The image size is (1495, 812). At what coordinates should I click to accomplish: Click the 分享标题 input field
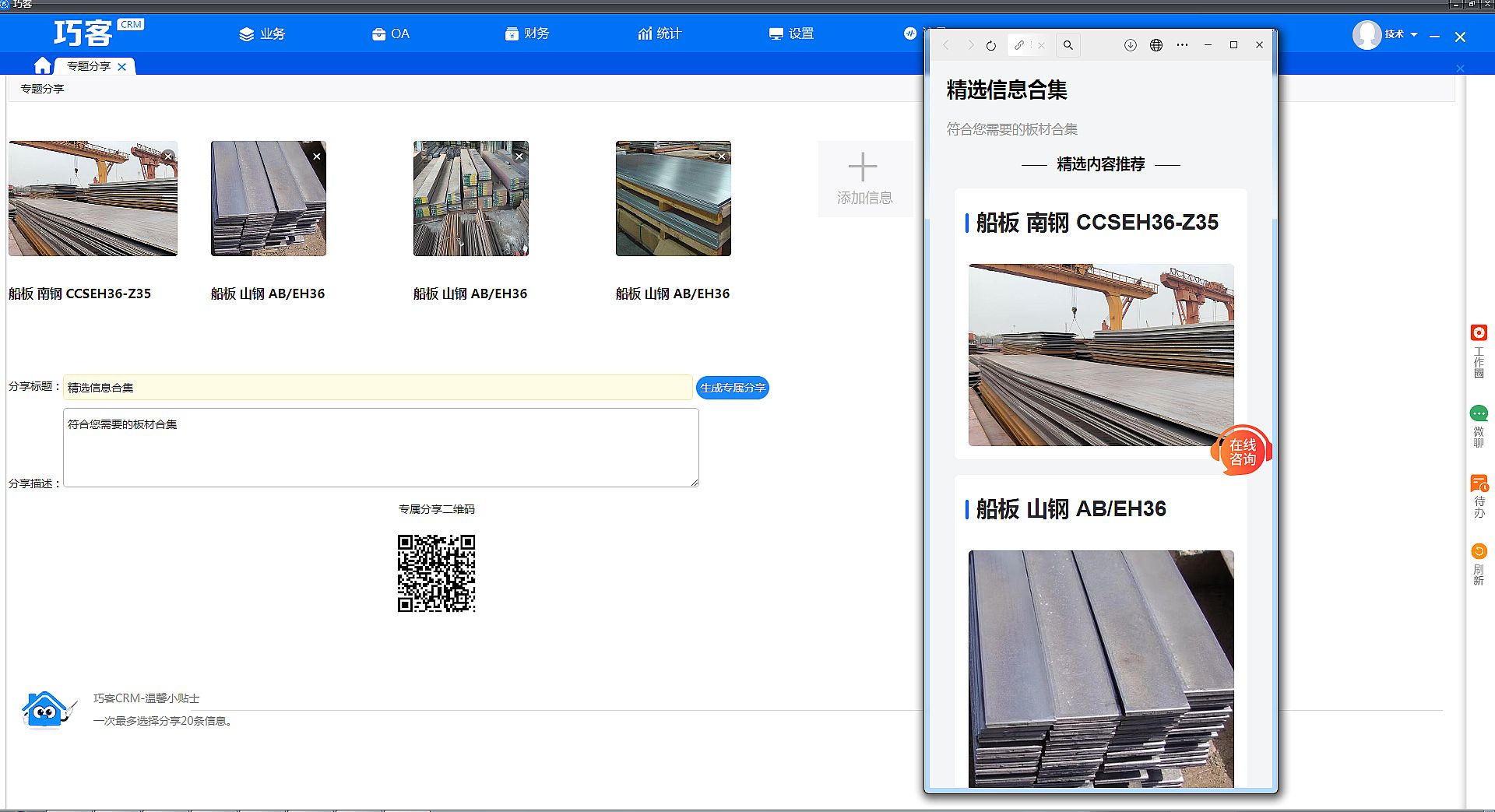378,388
